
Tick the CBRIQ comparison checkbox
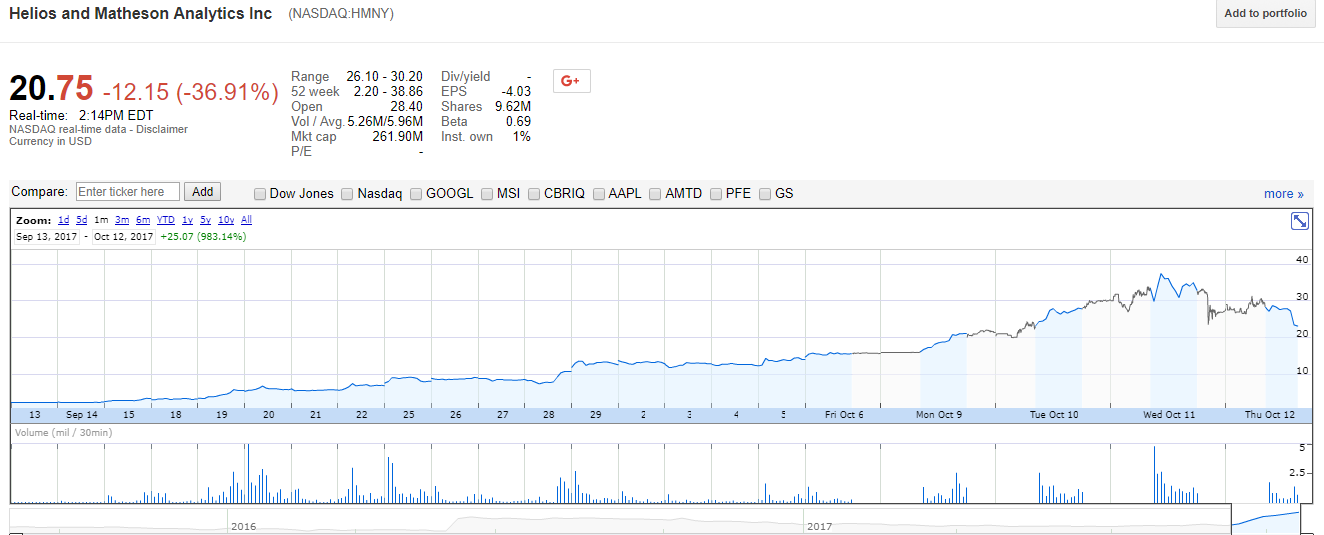coord(534,194)
